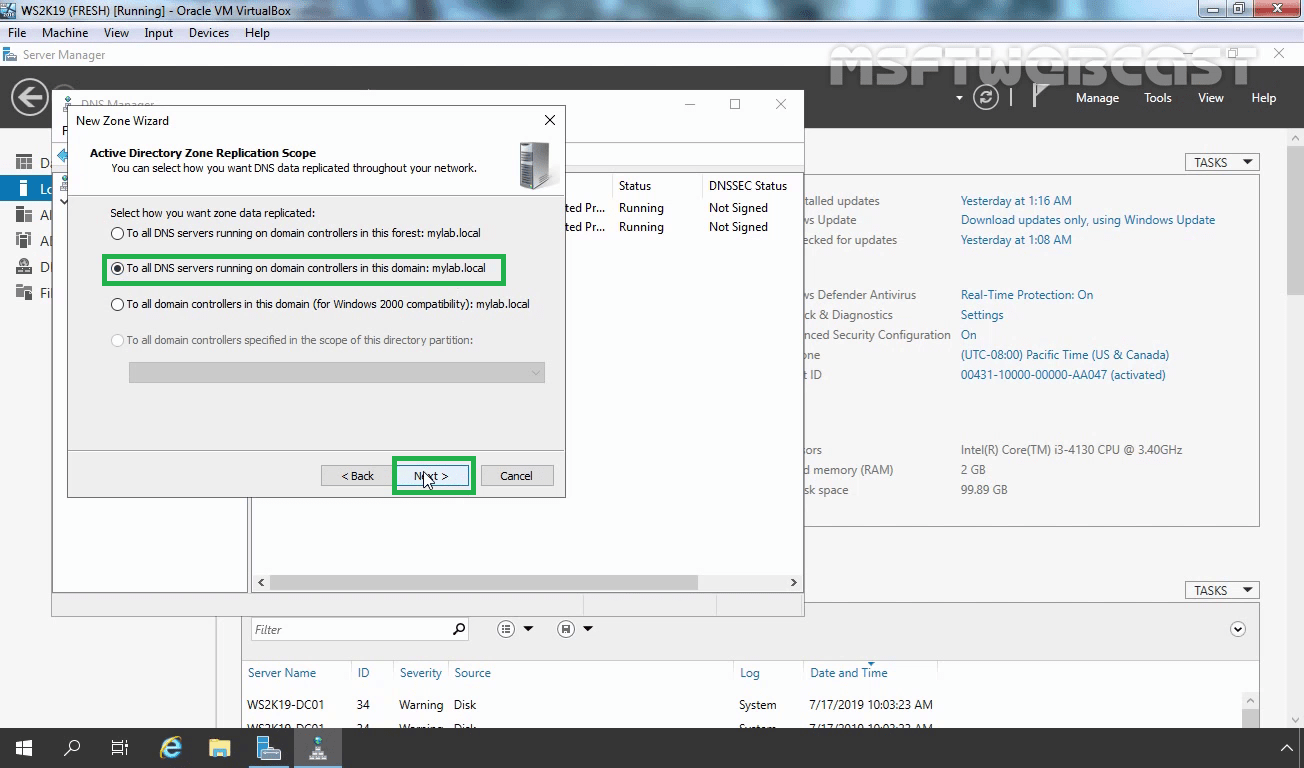Open the Events TASKS dropdown
This screenshot has height=768, width=1304.
[1222, 590]
